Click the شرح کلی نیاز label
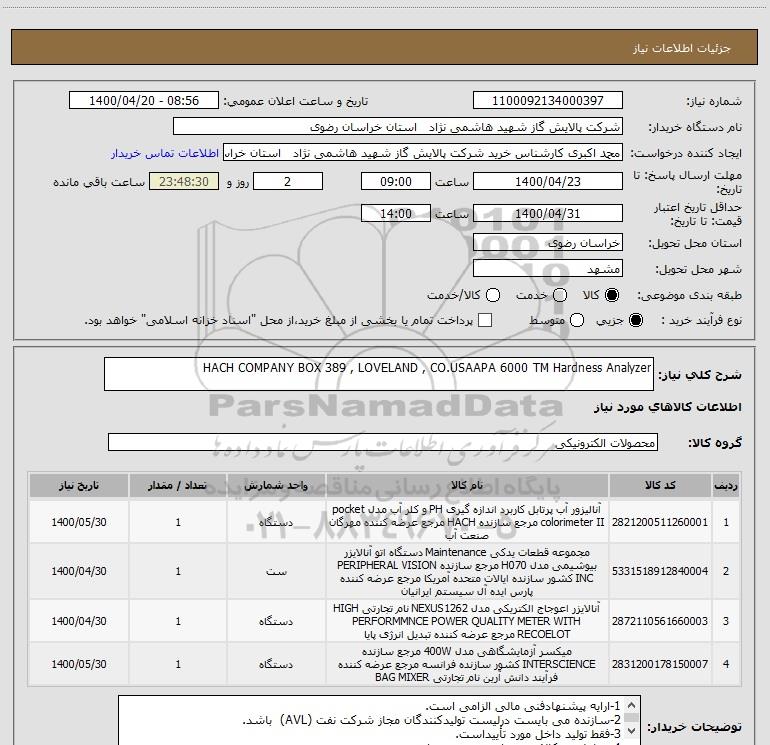Viewport: 770px width, 745px height. click(x=700, y=375)
